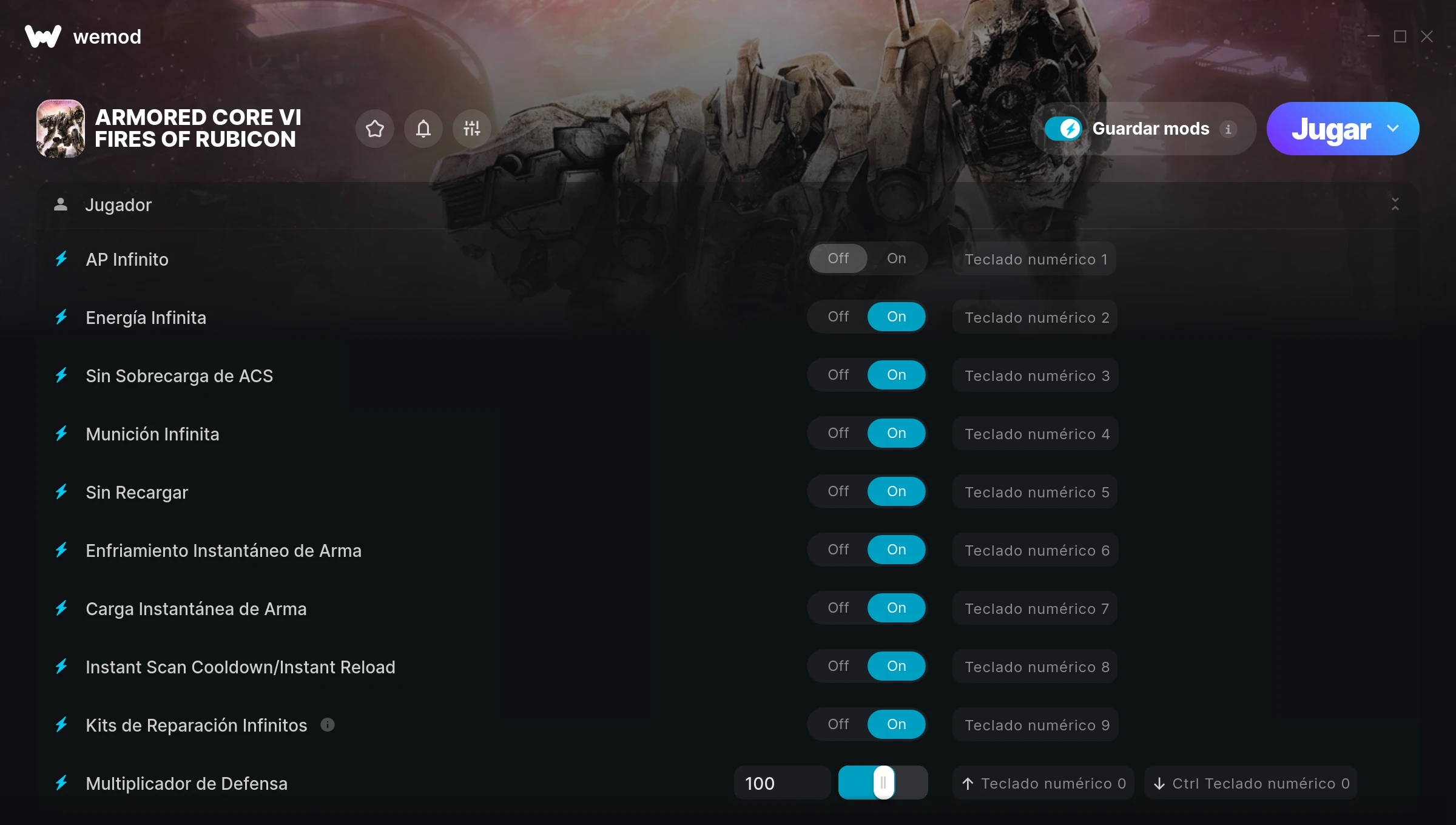Image resolution: width=1456 pixels, height=825 pixels.
Task: Open the notifications bell icon
Action: tap(423, 129)
